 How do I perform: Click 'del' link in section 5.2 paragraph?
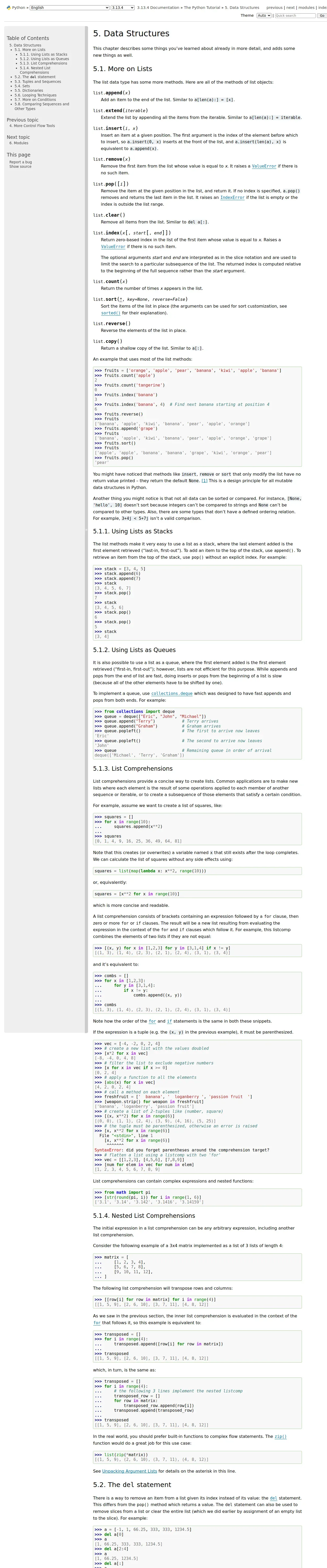[x=273, y=1498]
